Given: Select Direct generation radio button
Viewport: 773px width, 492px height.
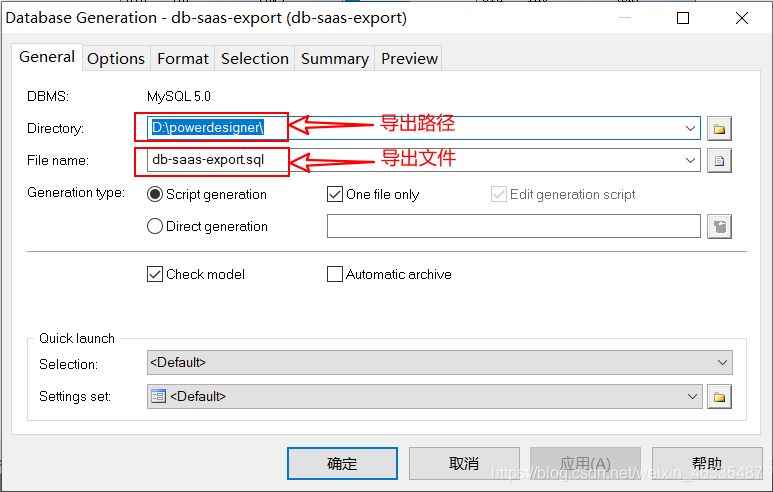Looking at the screenshot, I should 155,226.
